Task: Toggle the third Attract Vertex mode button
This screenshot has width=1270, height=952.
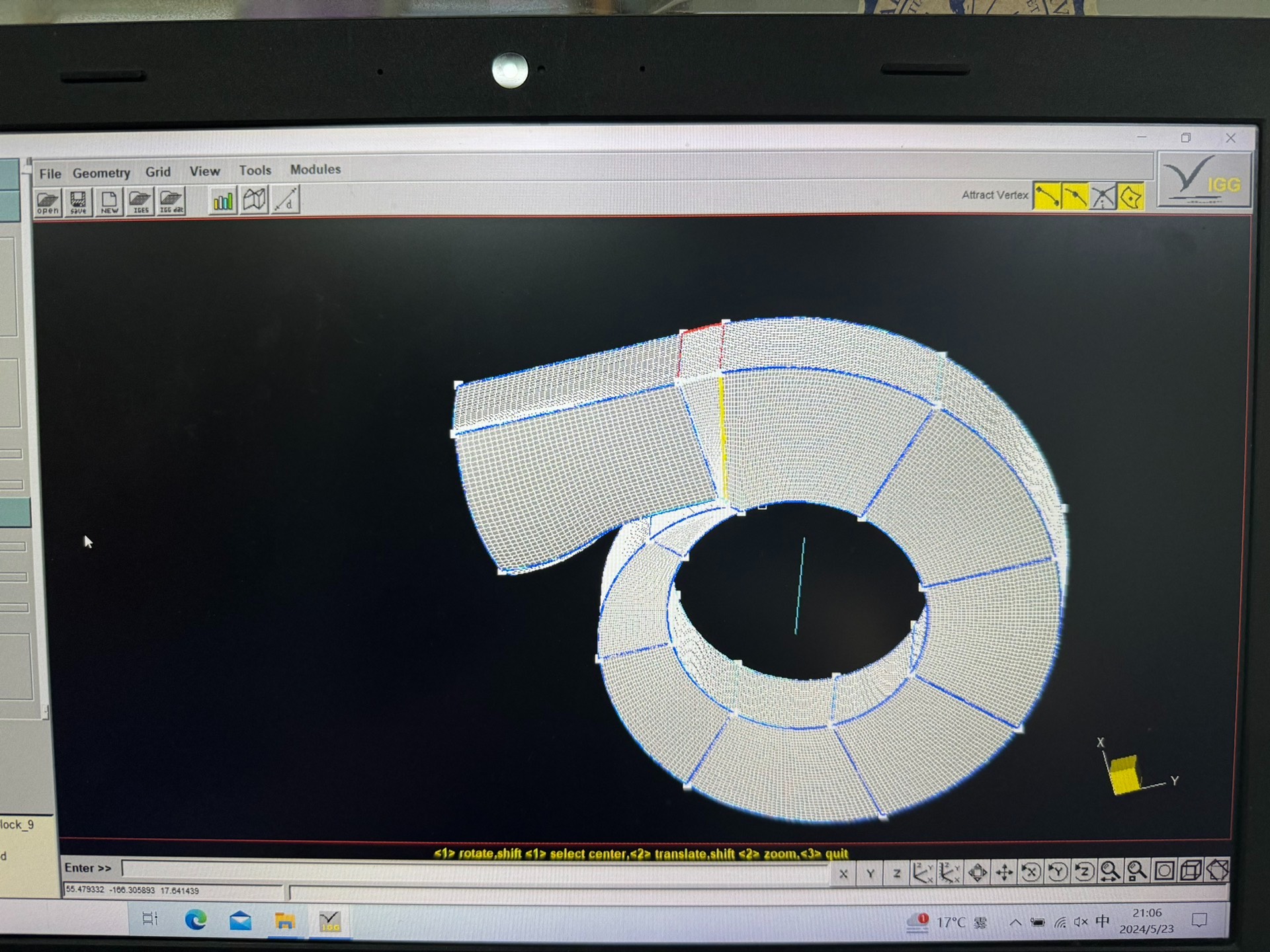Action: click(1103, 196)
